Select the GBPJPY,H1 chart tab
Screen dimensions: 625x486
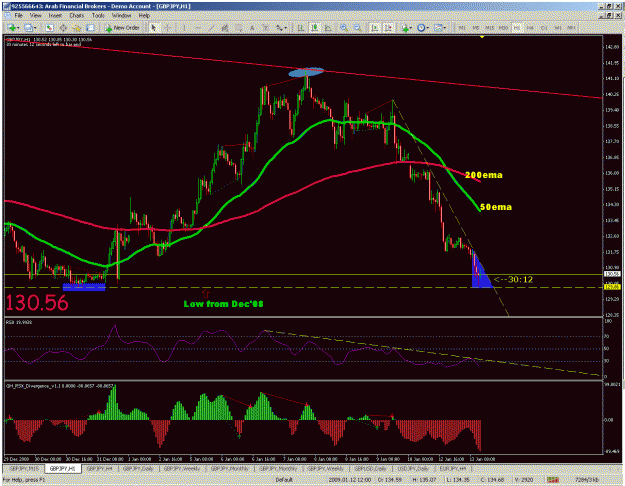click(x=63, y=468)
